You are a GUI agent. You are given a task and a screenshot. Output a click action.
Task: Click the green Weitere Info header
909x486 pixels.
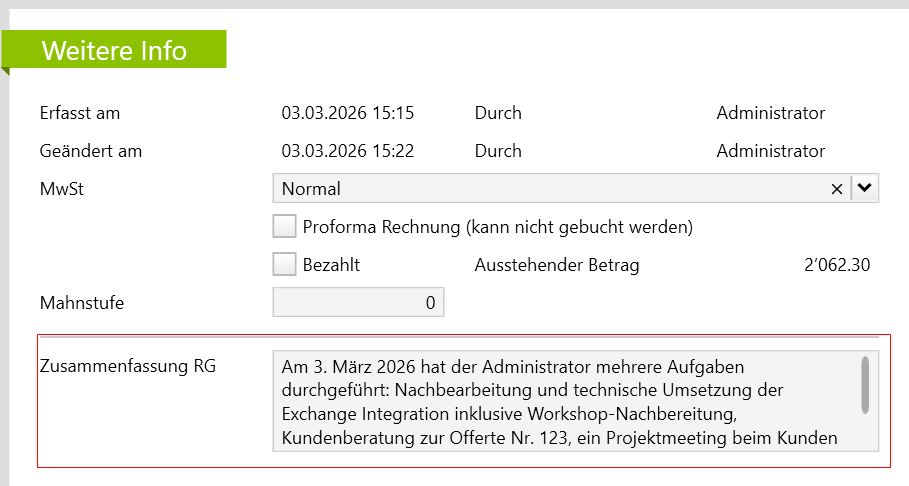click(114, 50)
